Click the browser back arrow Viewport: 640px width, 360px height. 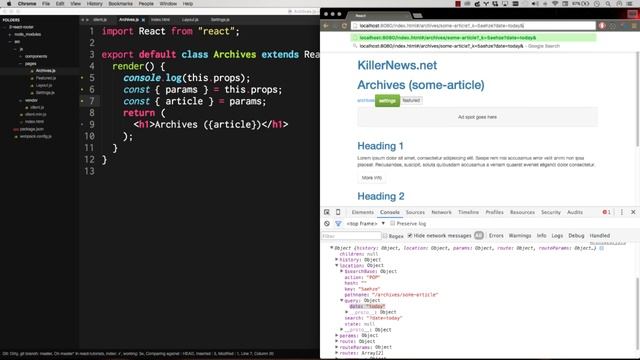pos(326,26)
